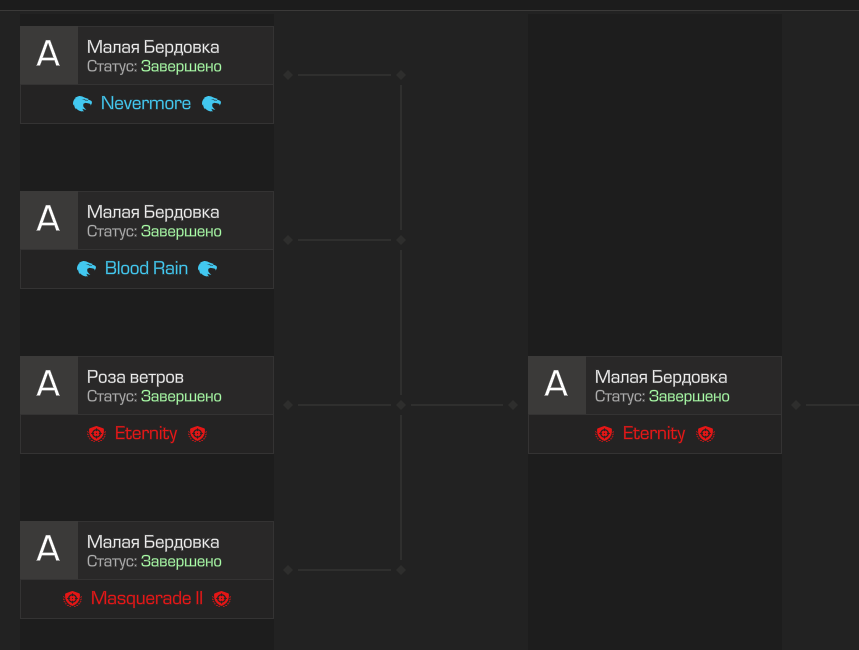This screenshot has width=859, height=650.
Task: Click the "A" badge in the Blood Rain match card
Action: point(48,220)
